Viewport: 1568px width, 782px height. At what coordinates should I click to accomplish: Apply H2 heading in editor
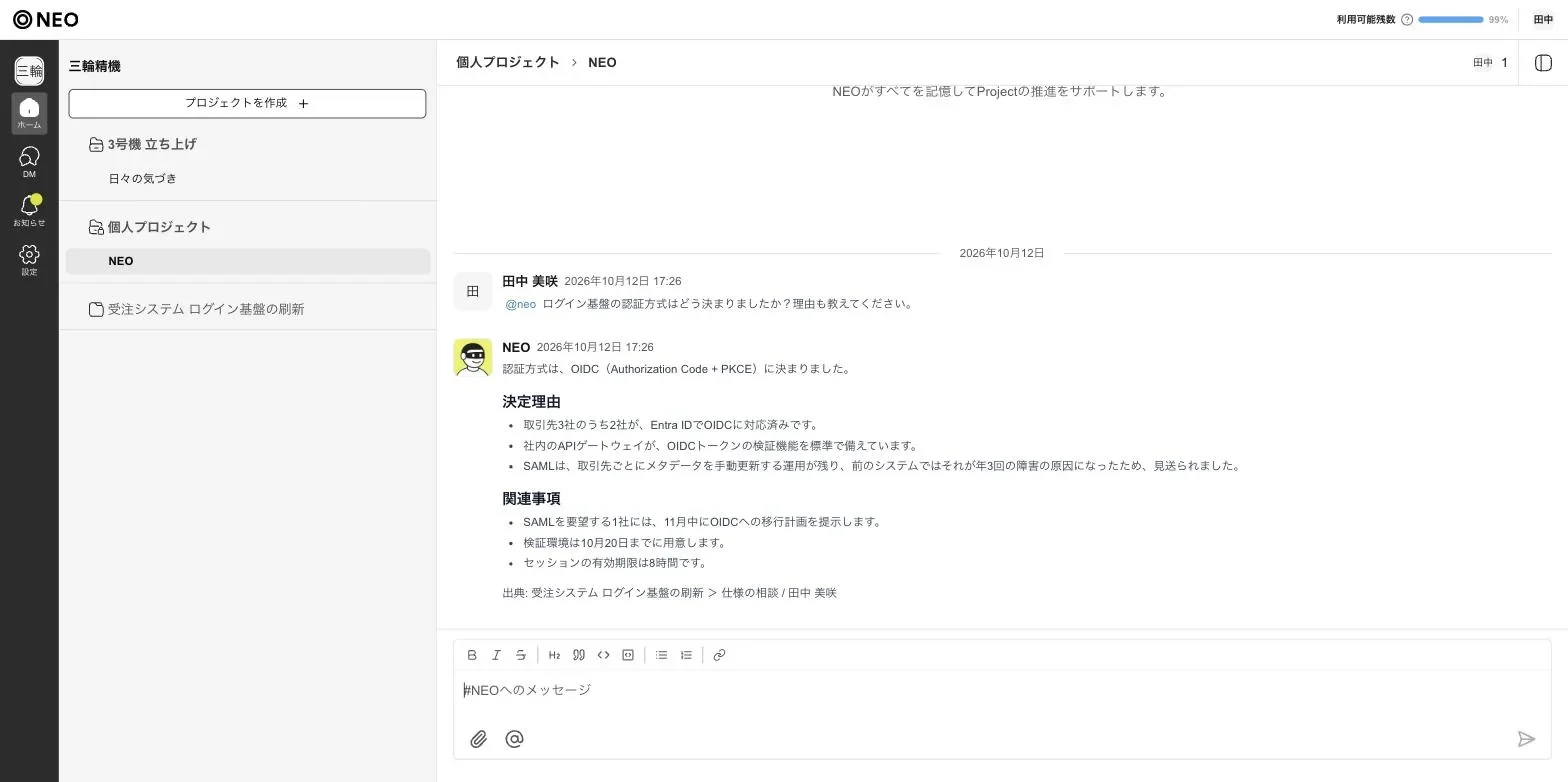coord(554,655)
